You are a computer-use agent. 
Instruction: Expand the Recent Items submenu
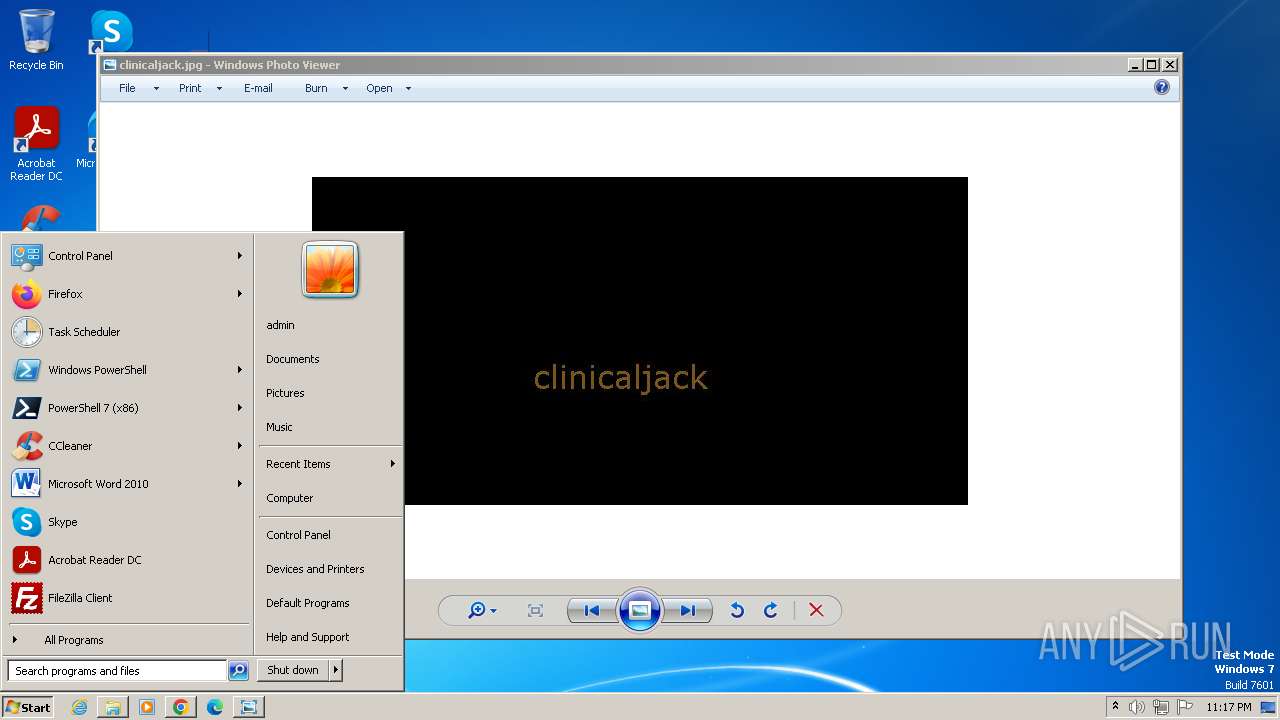[x=330, y=464]
